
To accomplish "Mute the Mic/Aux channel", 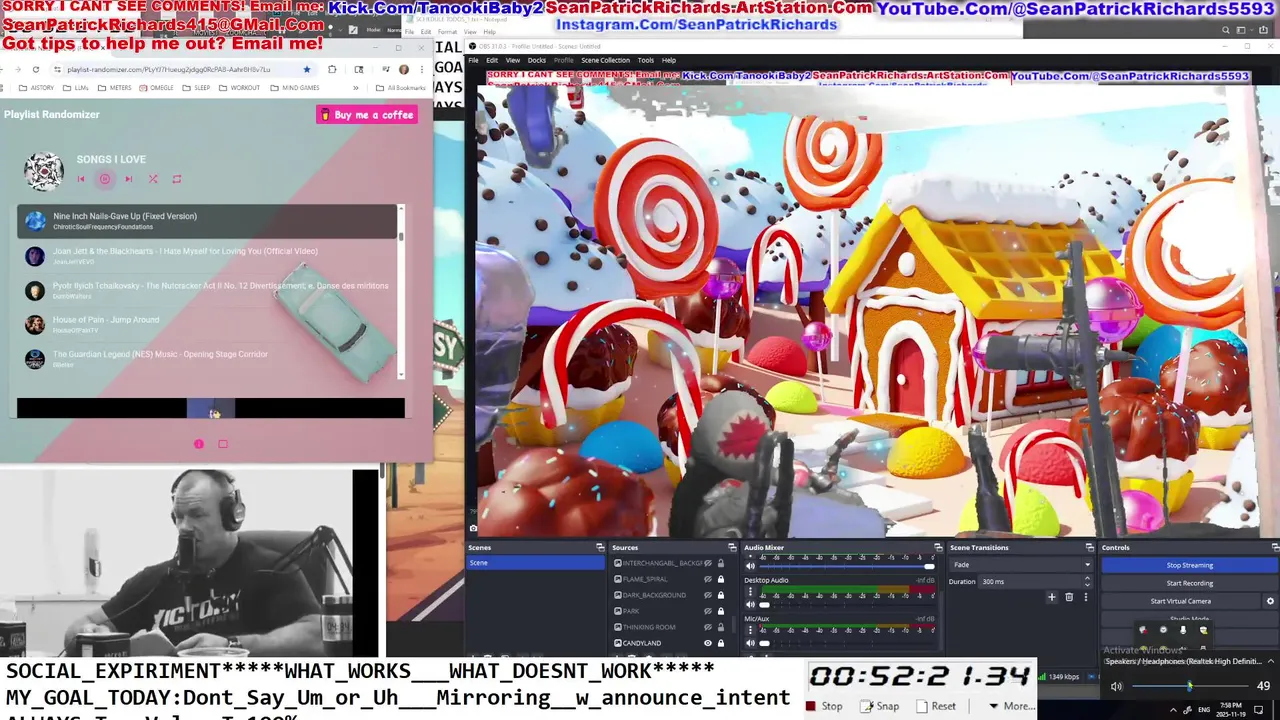I will coord(751,643).
